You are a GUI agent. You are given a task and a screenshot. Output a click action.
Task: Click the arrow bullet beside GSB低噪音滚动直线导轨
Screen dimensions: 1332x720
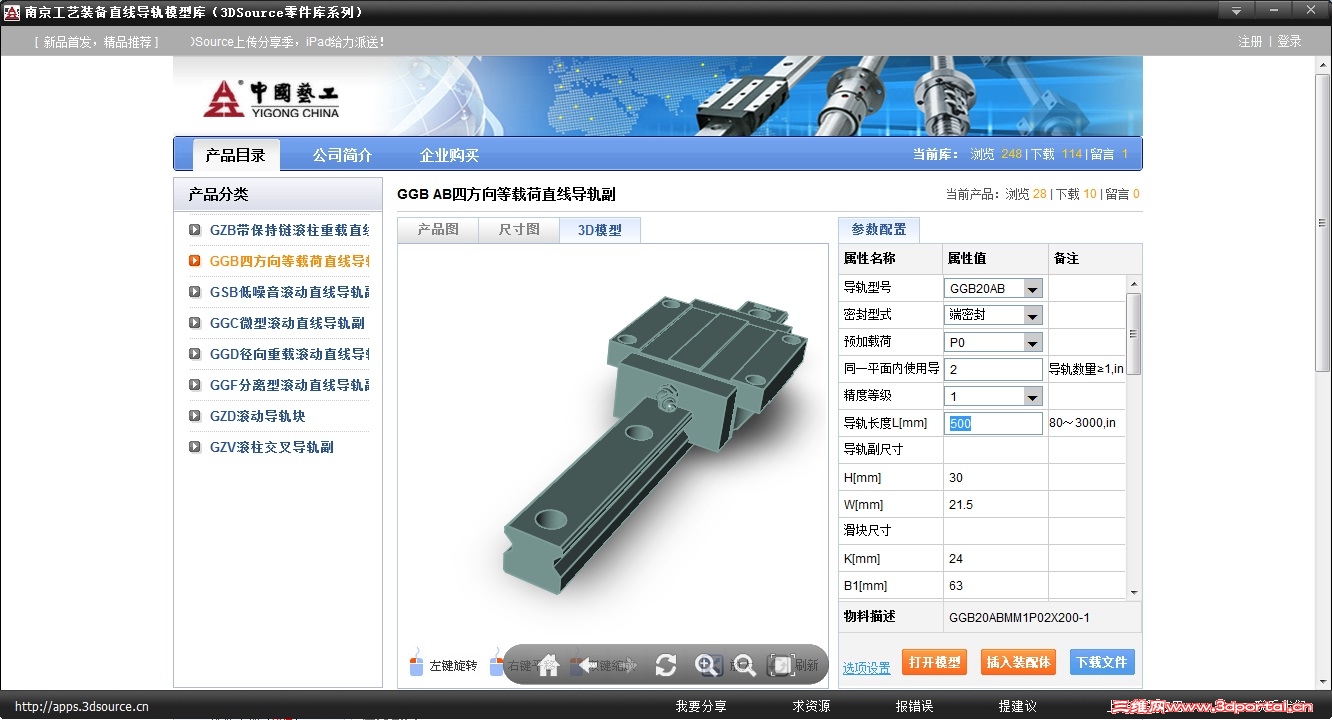(x=195, y=292)
